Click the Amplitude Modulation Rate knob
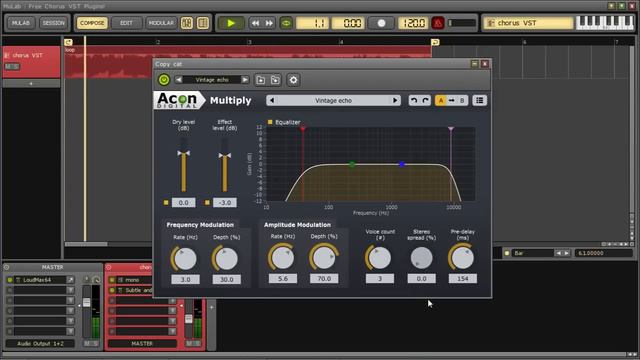 (282, 258)
